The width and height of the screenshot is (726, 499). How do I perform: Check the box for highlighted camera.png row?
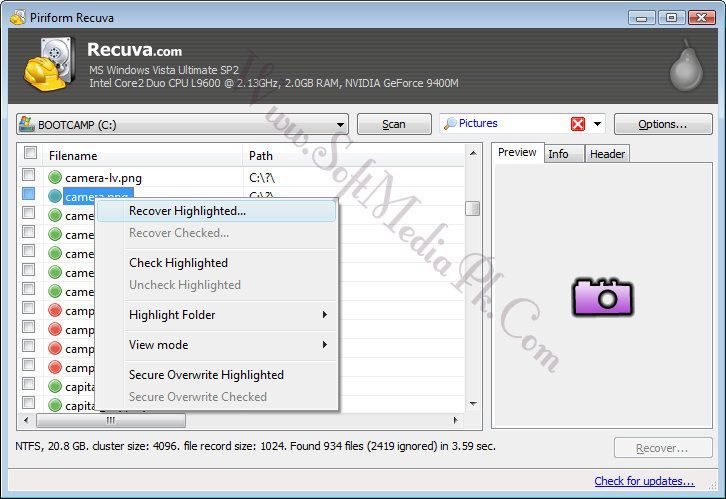29,193
